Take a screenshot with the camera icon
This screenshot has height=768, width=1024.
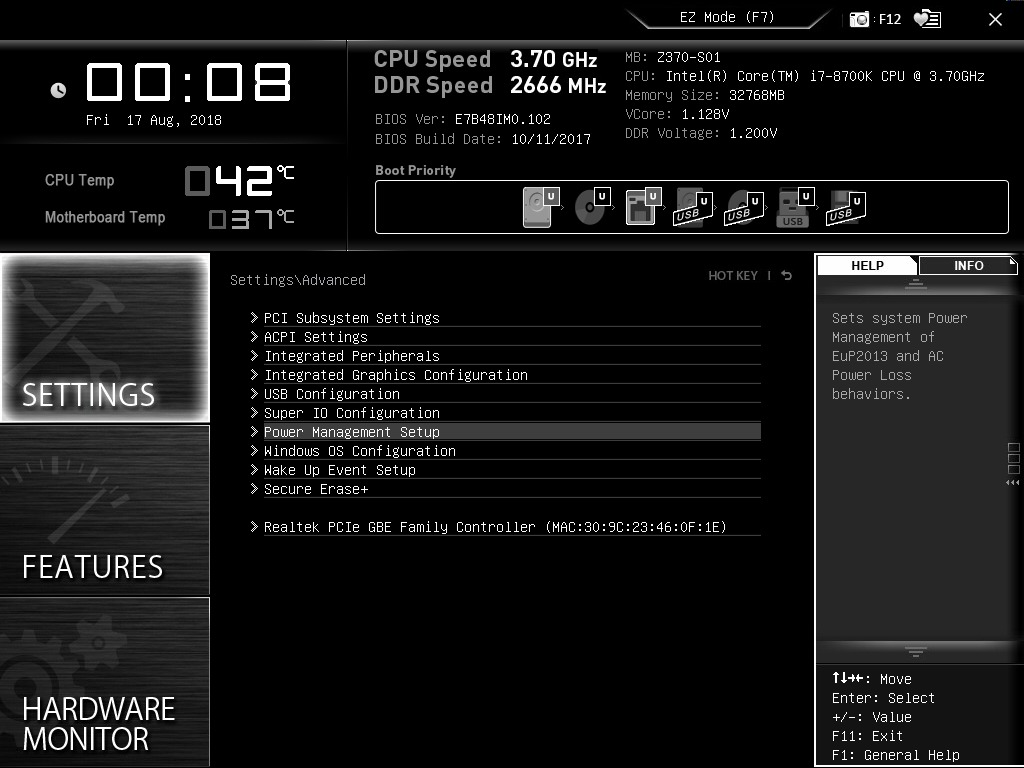857,17
